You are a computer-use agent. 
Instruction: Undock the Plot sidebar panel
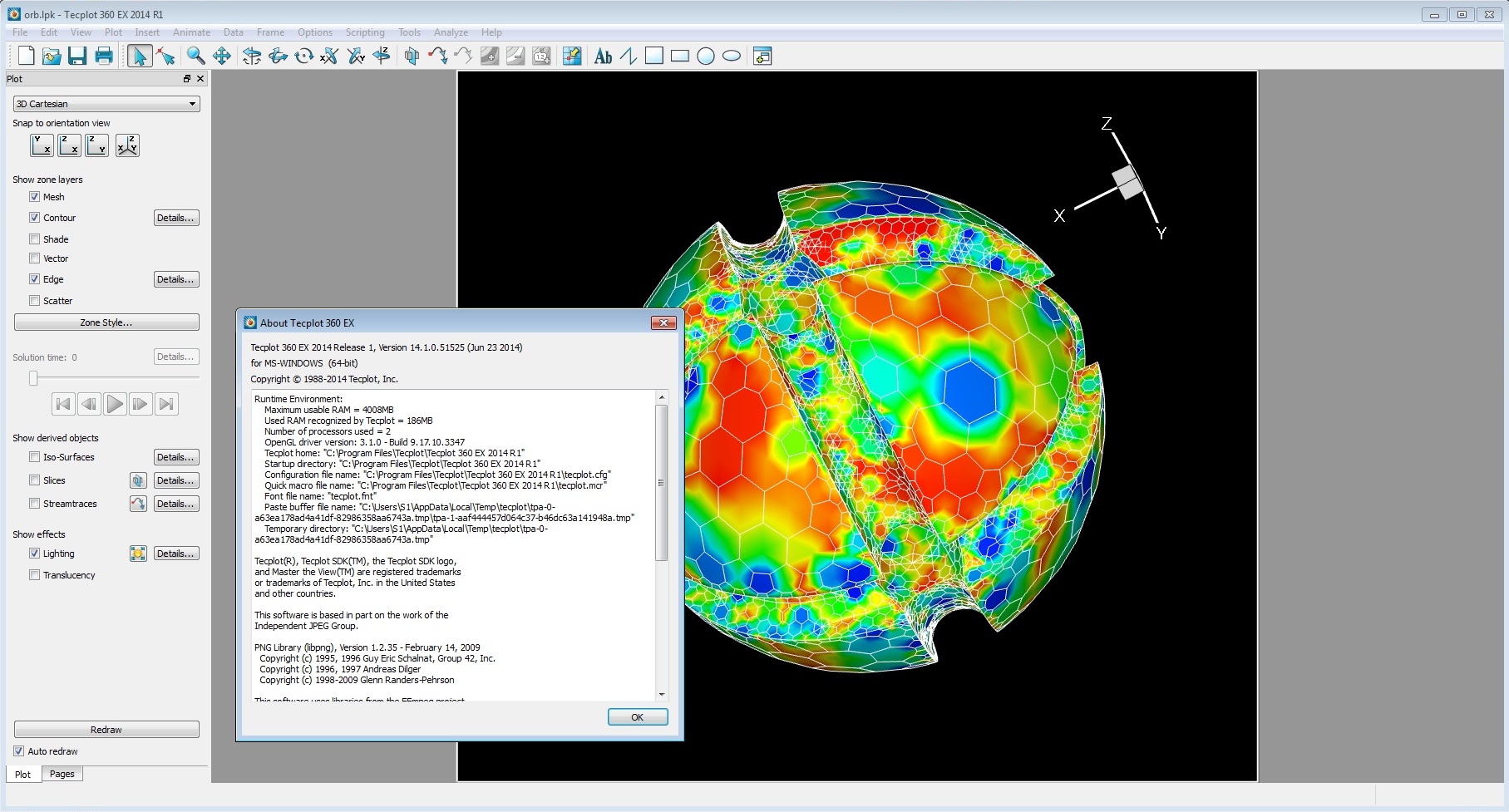[187, 79]
